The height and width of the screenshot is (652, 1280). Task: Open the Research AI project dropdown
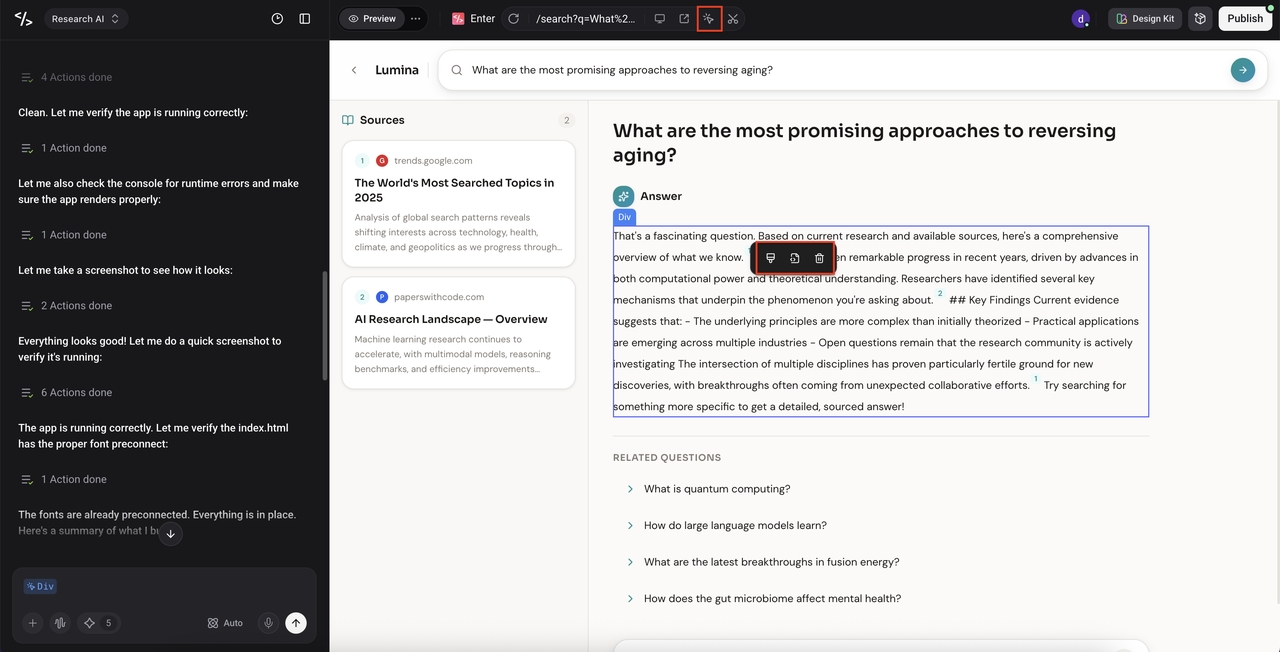[x=85, y=18]
